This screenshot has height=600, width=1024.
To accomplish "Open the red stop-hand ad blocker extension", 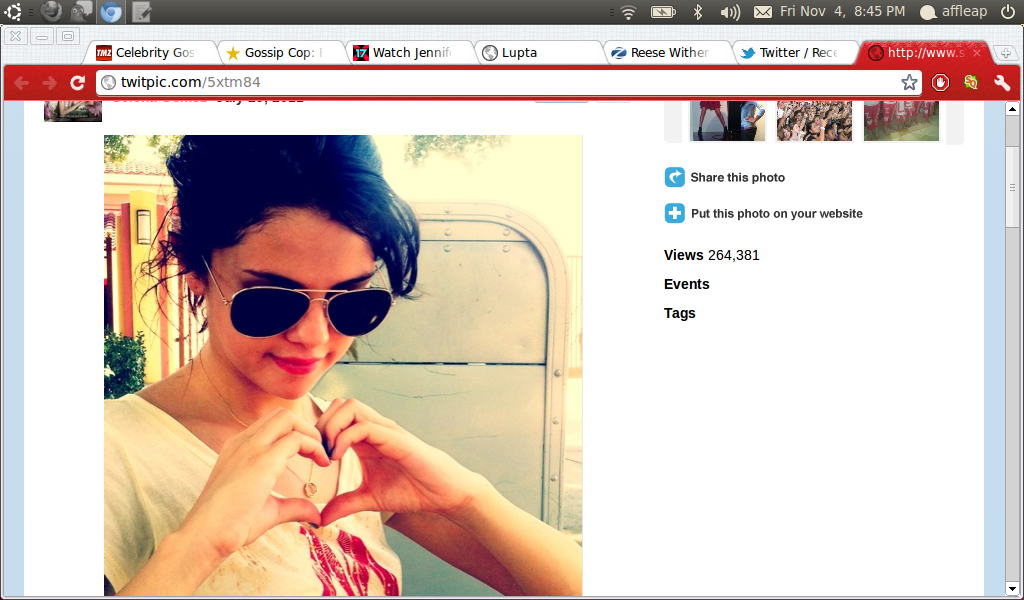I will pyautogui.click(x=940, y=82).
